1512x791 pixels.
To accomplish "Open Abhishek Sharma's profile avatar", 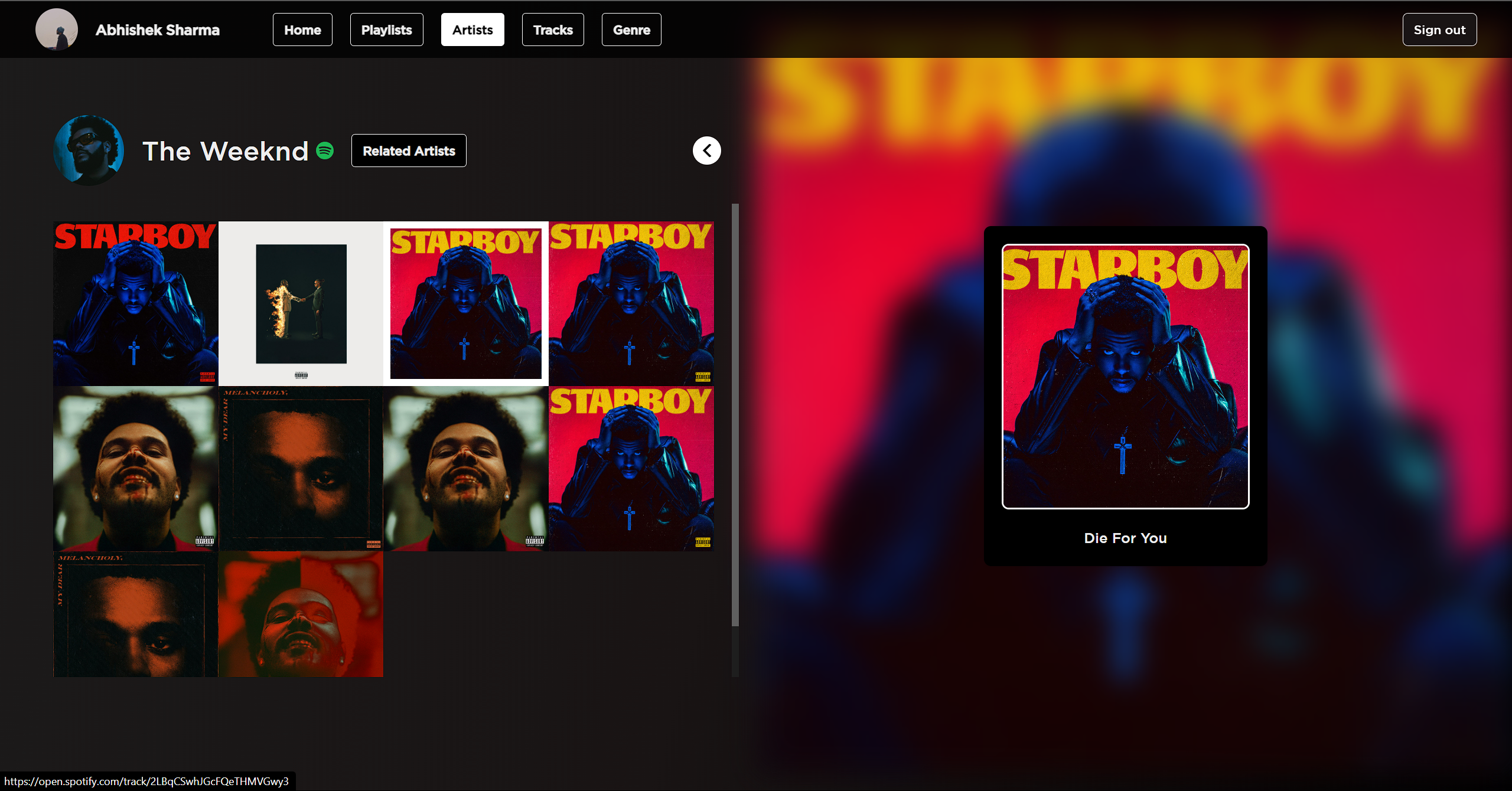I will (57, 30).
